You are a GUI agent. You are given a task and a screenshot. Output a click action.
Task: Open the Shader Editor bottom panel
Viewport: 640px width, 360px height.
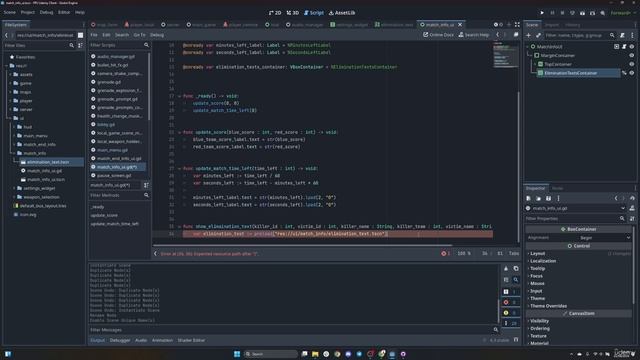tap(191, 340)
